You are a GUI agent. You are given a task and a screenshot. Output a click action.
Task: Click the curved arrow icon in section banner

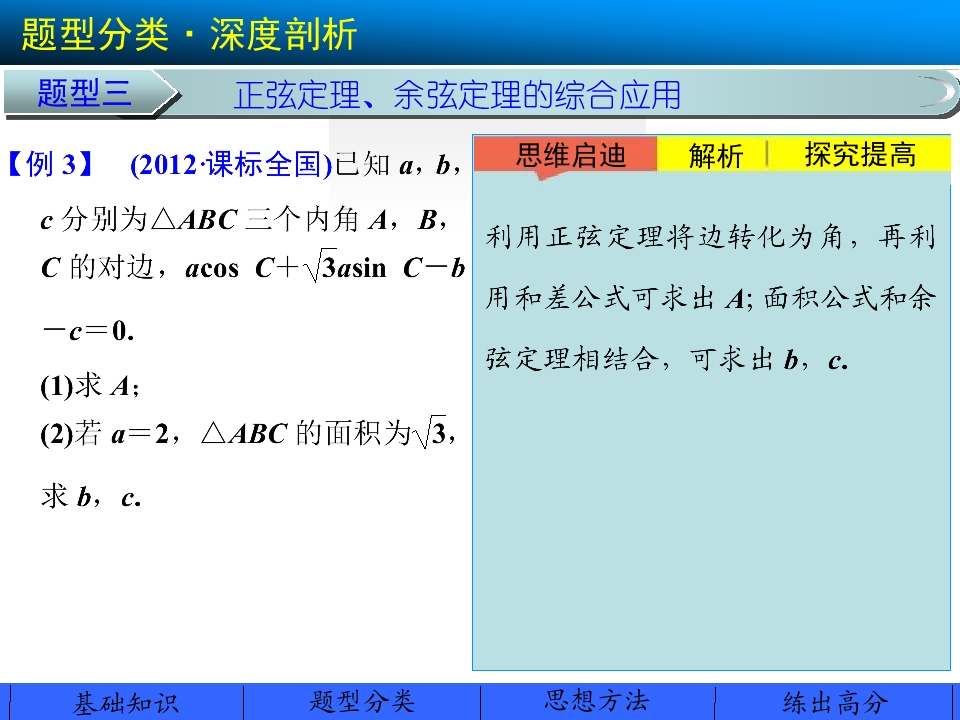[x=938, y=92]
